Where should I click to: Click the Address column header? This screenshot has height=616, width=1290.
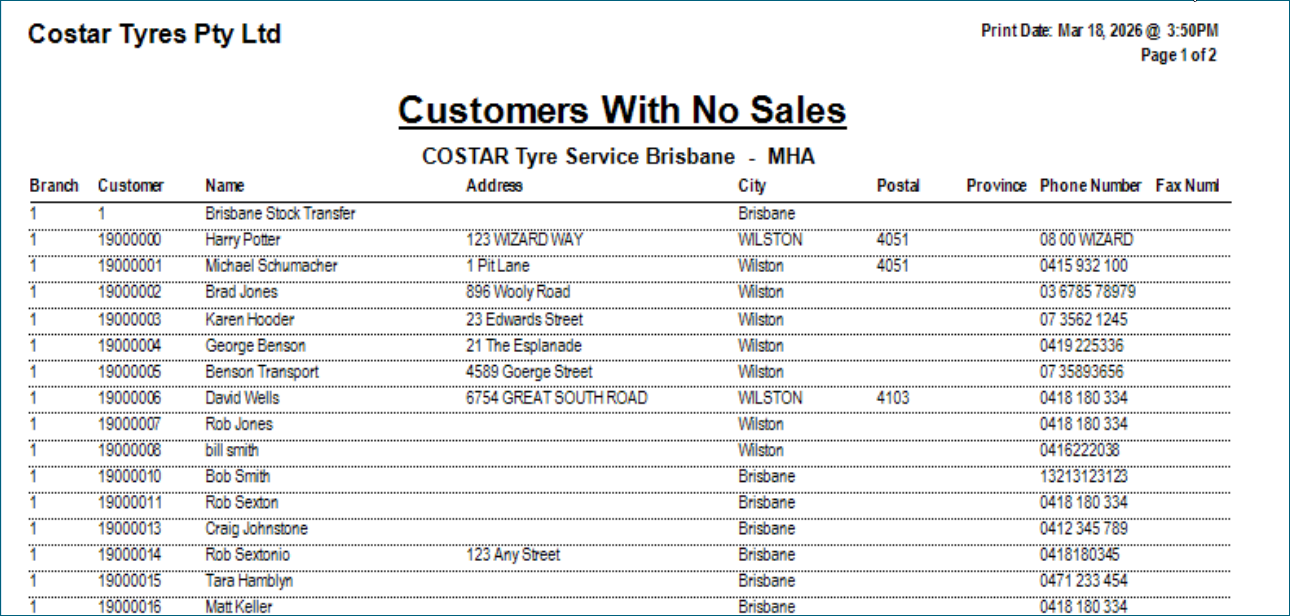[x=494, y=186]
